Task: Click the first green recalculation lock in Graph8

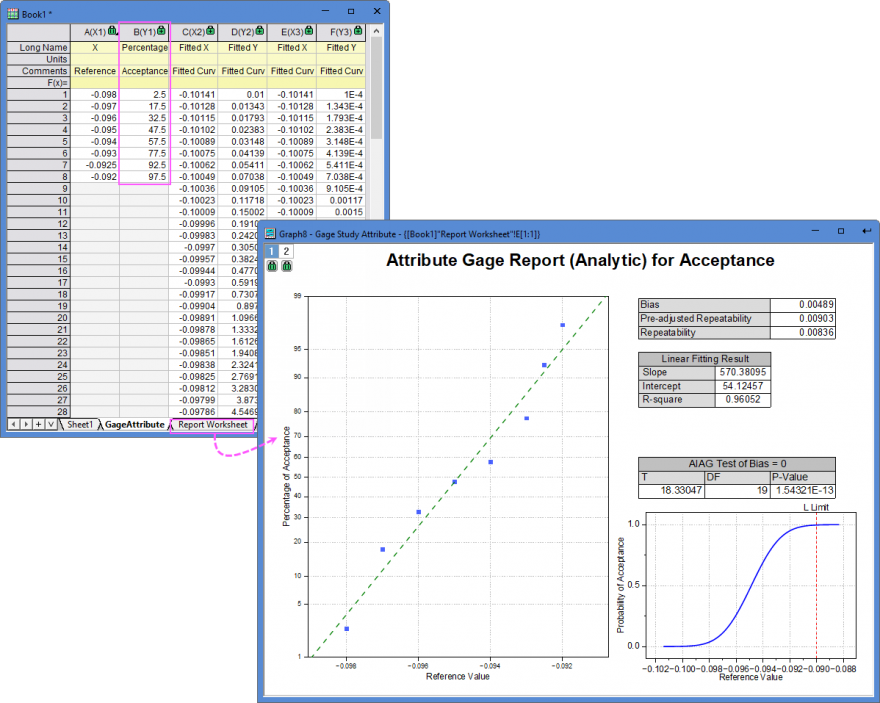Action: 272,266
